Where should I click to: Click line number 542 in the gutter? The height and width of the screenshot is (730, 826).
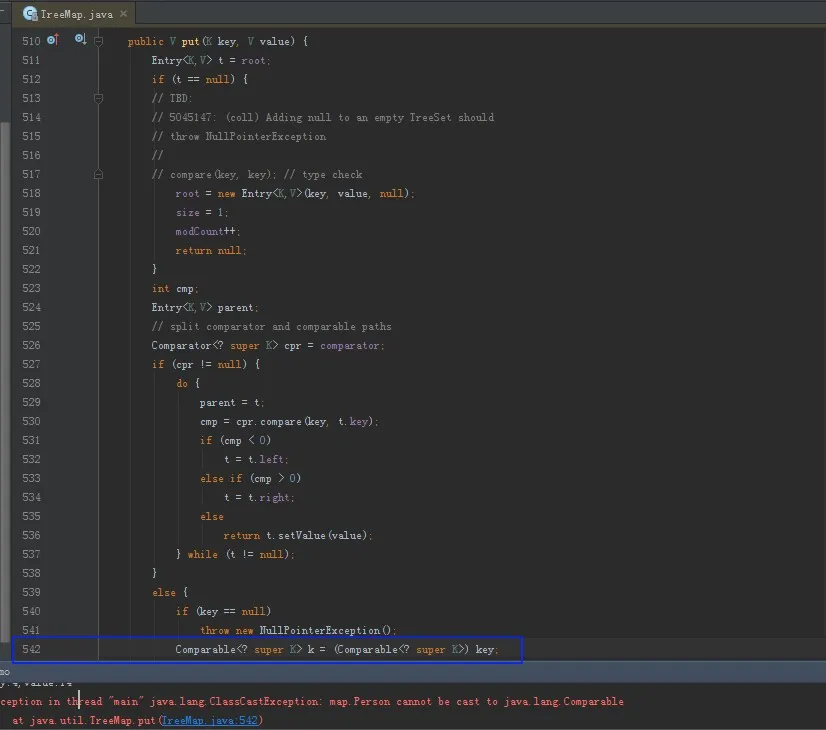pyautogui.click(x=30, y=650)
